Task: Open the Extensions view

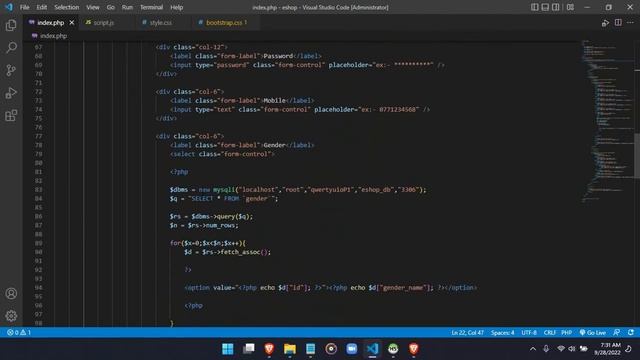Action: [x=11, y=116]
